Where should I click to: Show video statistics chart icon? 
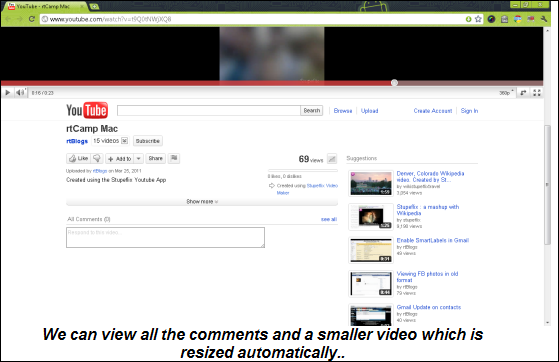tap(332, 159)
